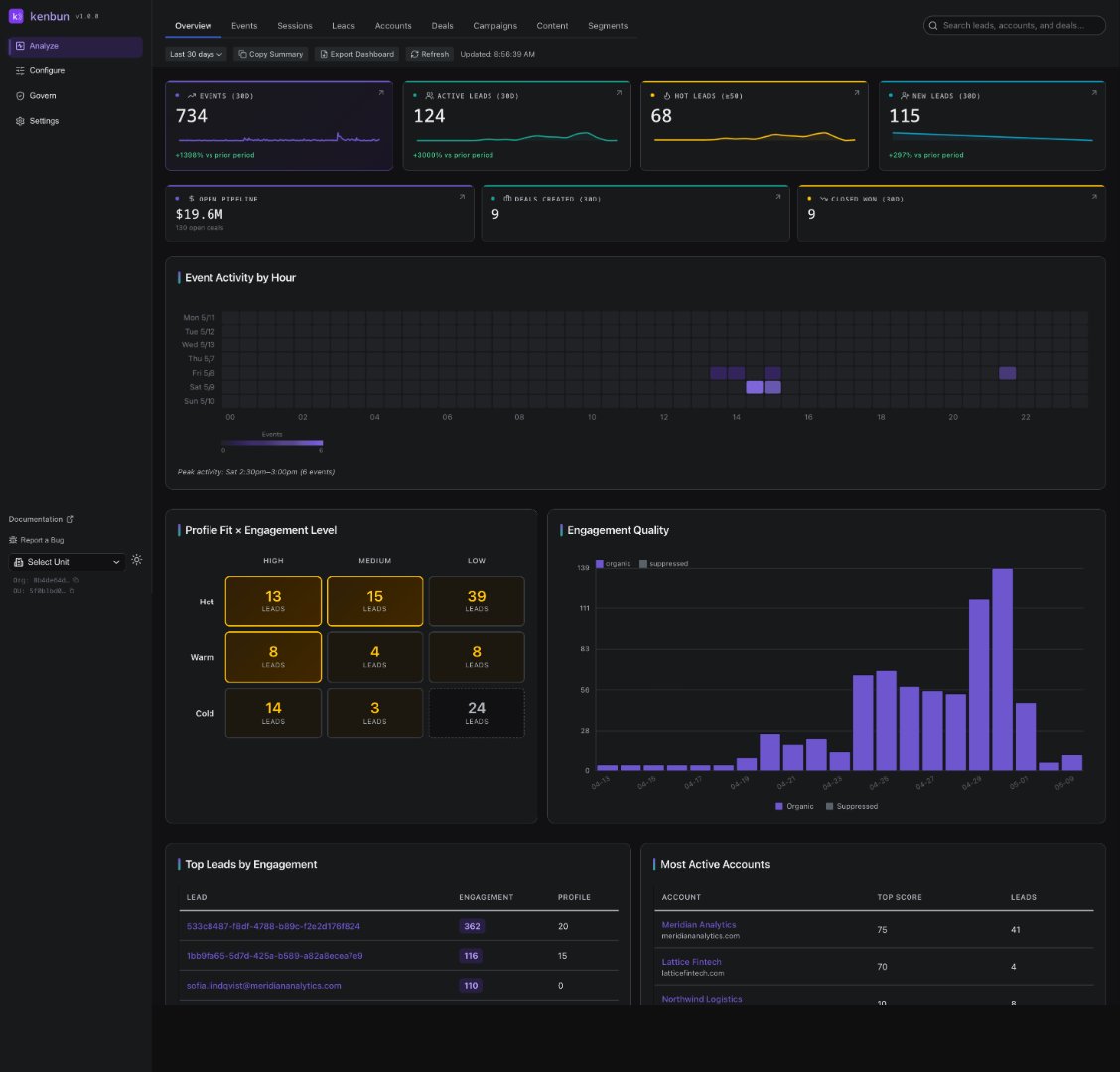Open the Analyze section in sidebar
This screenshot has height=1072, width=1120.
(75, 46)
